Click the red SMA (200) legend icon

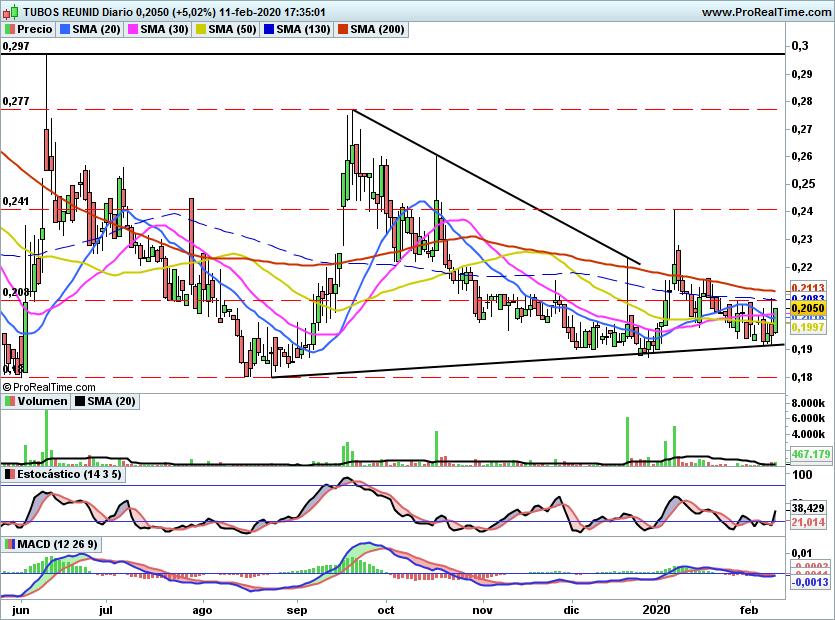coord(342,29)
